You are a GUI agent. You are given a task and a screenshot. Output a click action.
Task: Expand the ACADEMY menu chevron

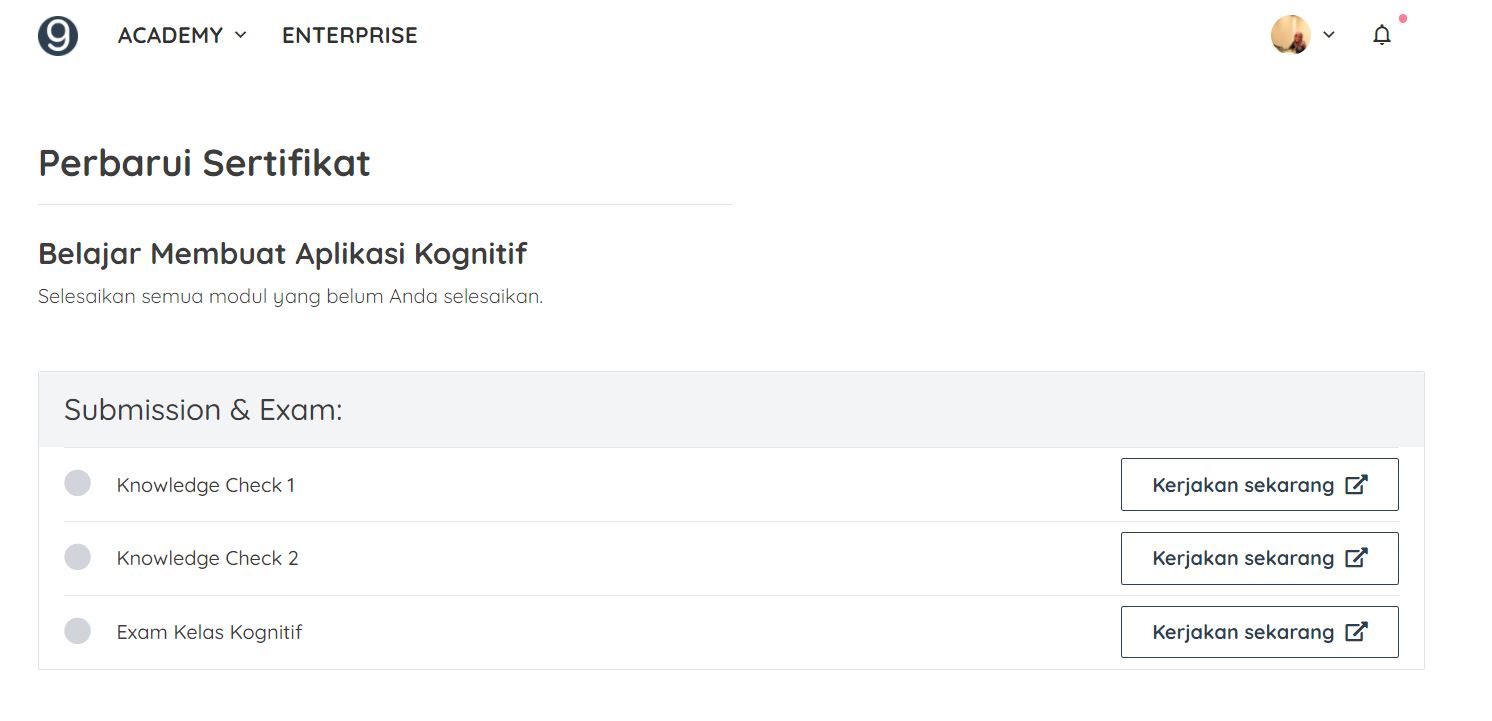click(x=240, y=35)
